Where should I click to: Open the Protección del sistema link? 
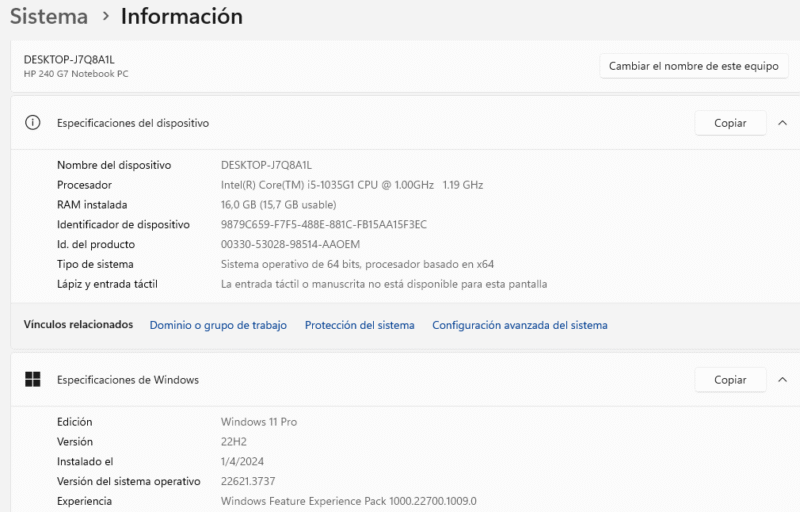[x=360, y=325]
